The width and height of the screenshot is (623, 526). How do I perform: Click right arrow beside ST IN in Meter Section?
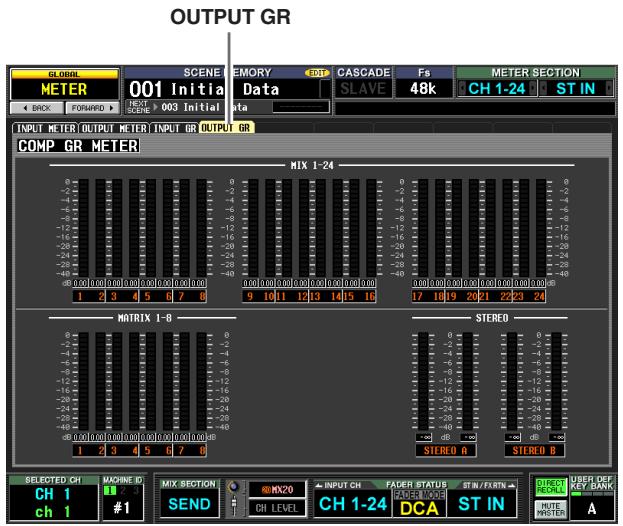[x=609, y=88]
